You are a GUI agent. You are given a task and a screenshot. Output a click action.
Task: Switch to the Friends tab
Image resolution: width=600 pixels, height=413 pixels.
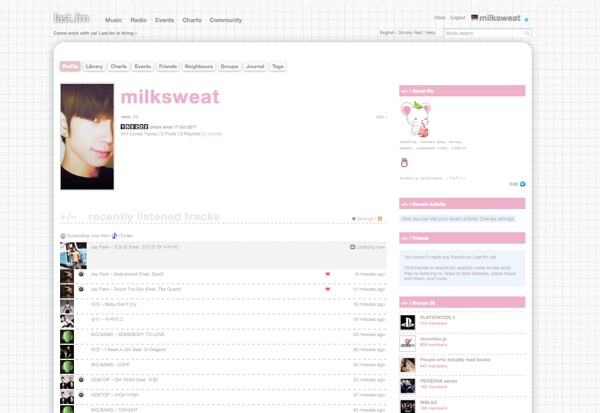pyautogui.click(x=168, y=66)
